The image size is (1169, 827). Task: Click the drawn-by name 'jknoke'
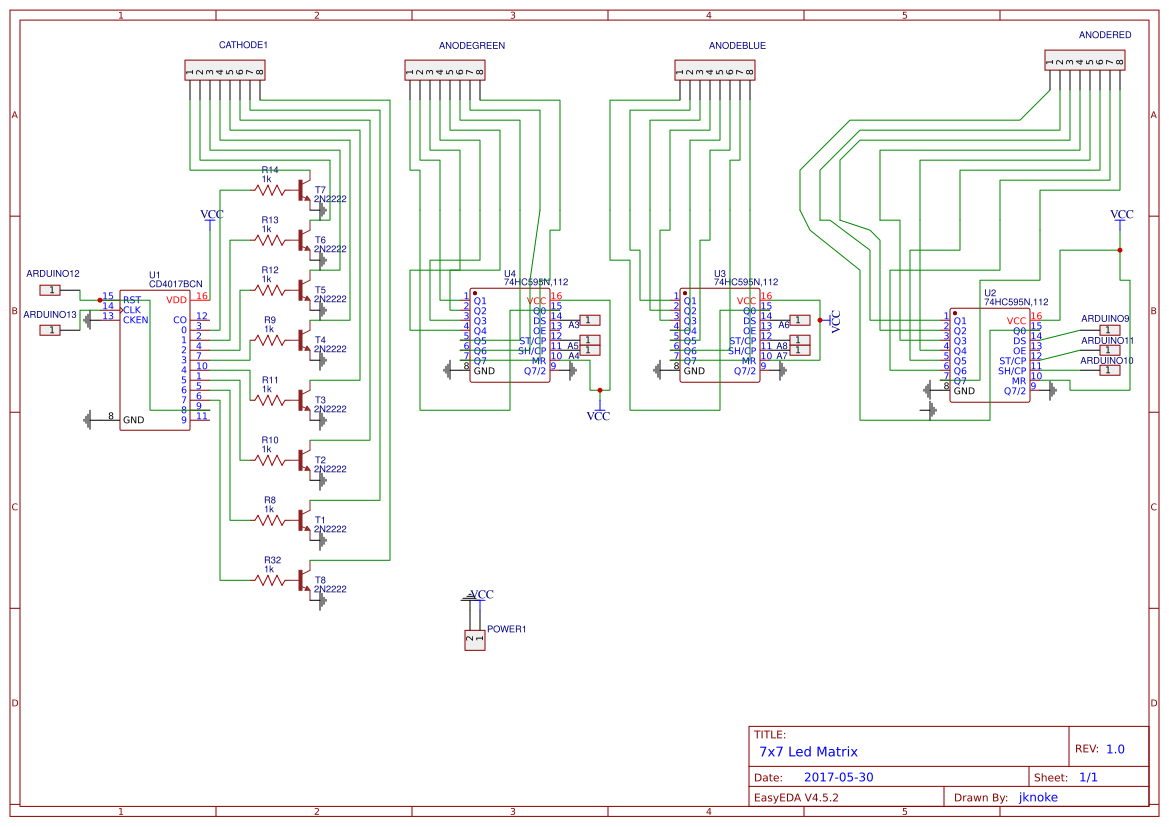tap(1038, 797)
